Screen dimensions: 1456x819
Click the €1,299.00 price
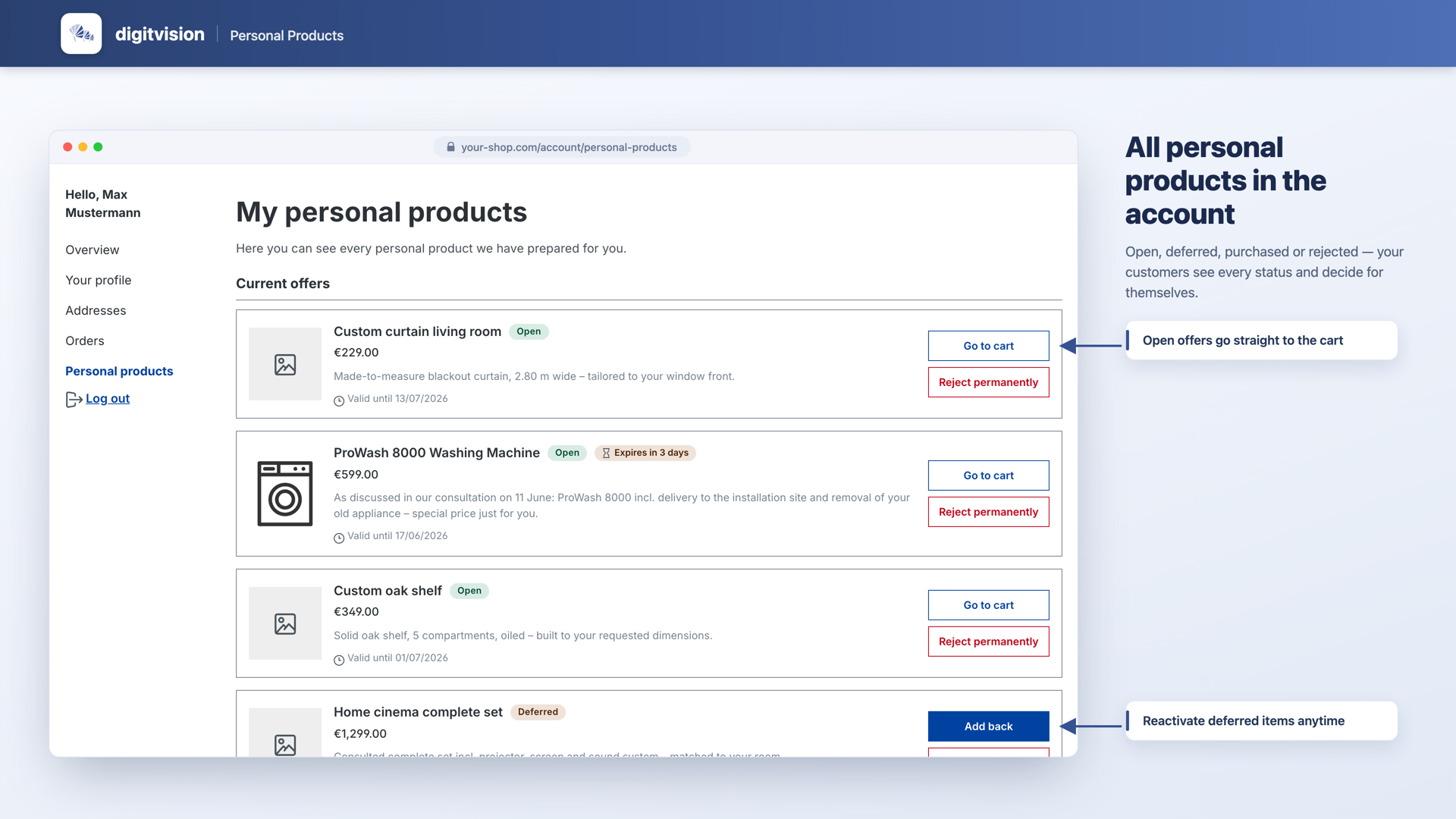(x=360, y=734)
